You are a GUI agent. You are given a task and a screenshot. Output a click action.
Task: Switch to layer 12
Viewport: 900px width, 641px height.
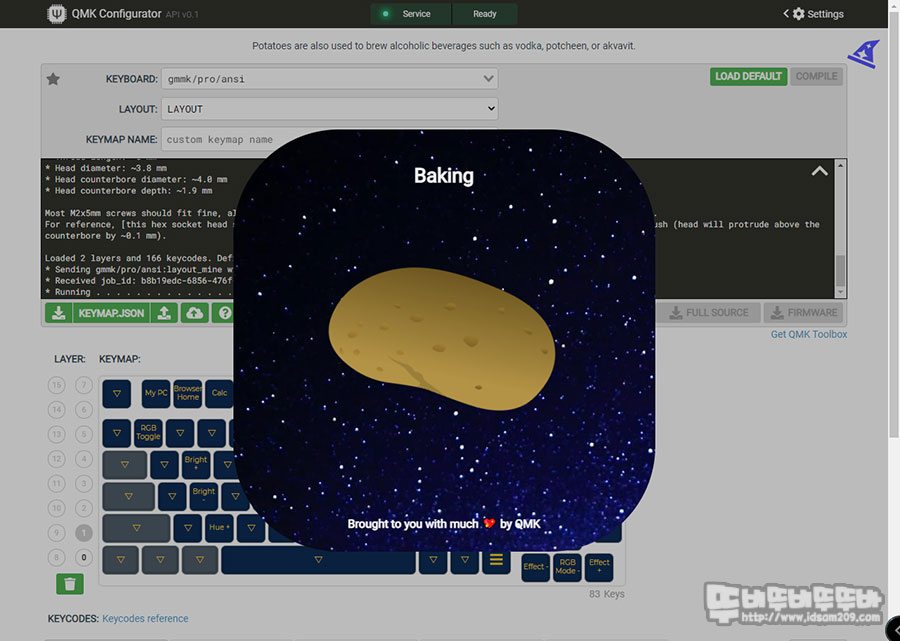click(x=56, y=459)
